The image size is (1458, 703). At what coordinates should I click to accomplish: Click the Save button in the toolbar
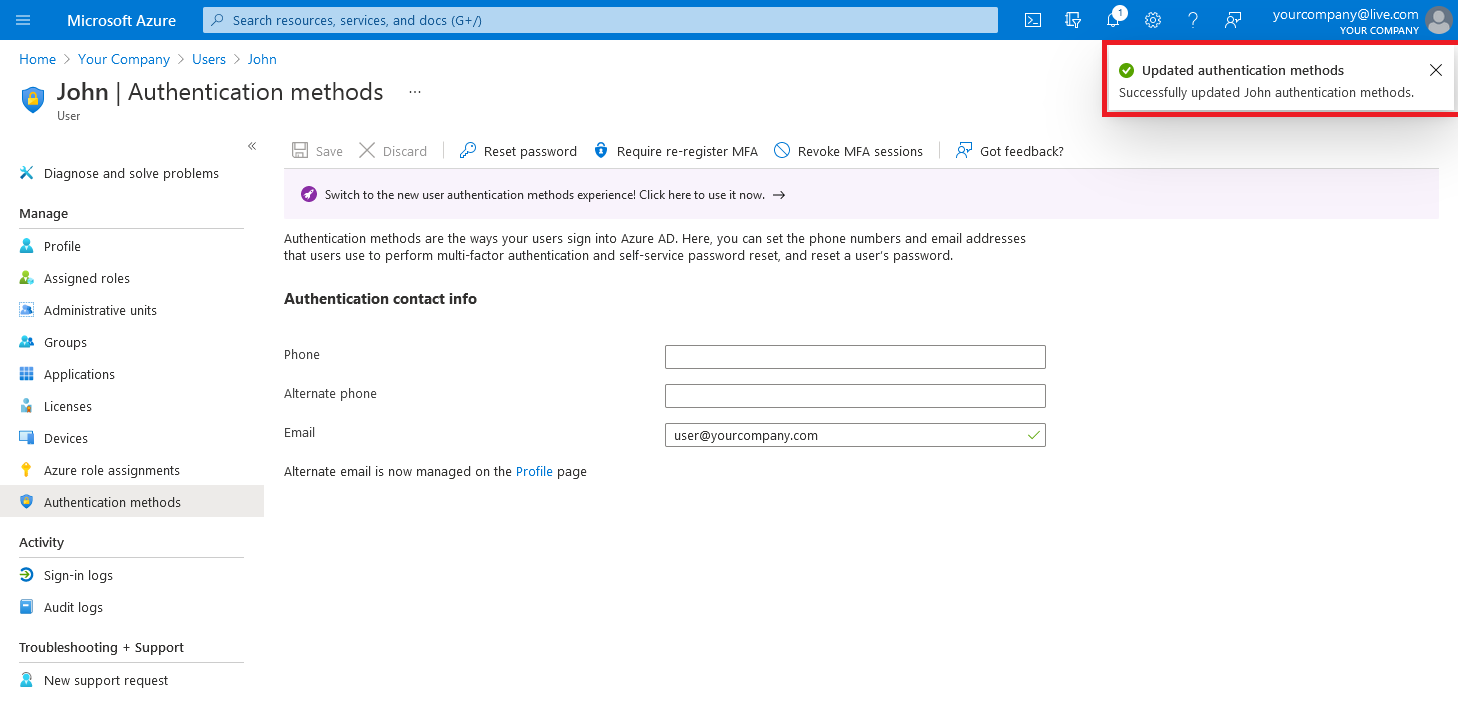click(316, 150)
